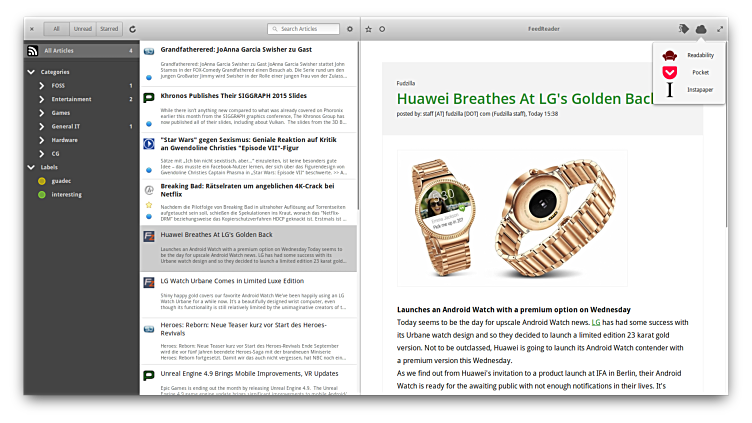Toggle unread dot on Khronos article
Viewport: 752px width, 423px height.
click(149, 124)
